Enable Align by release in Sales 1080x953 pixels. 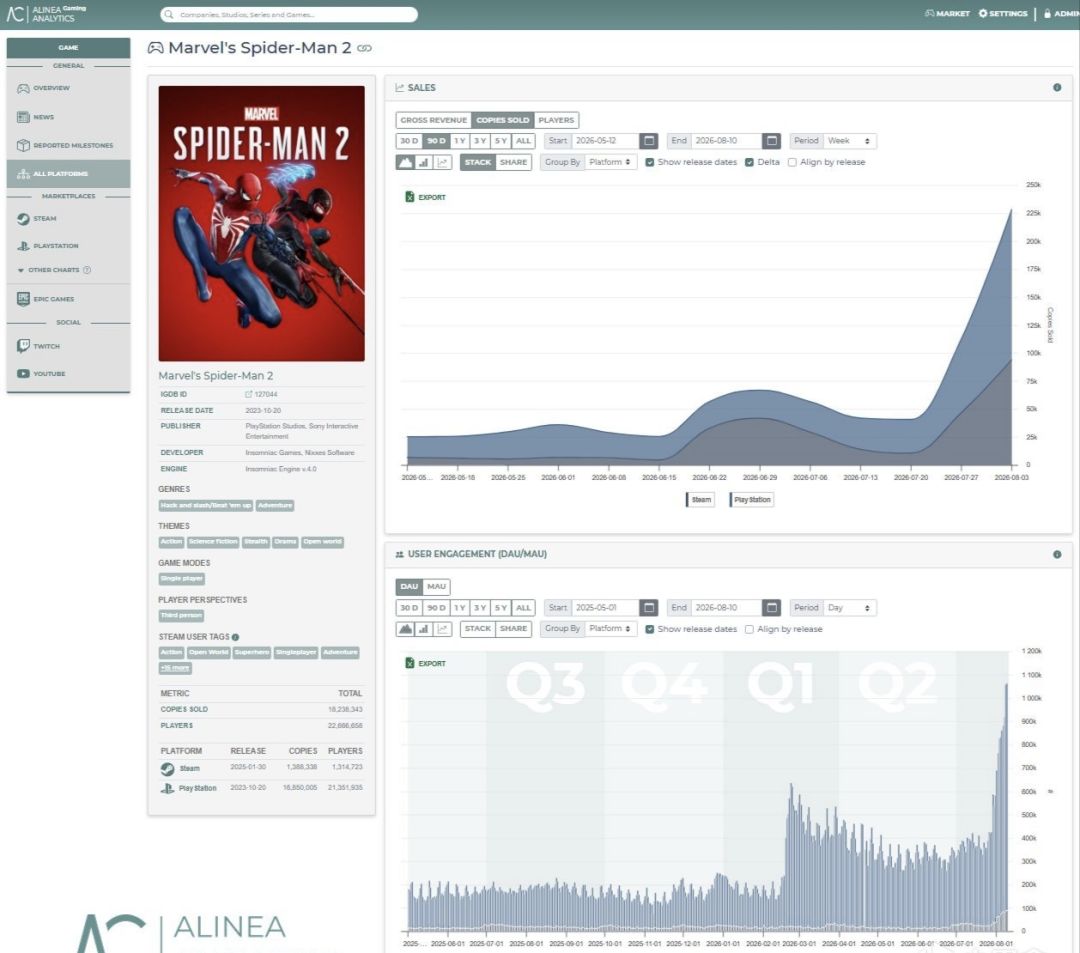pos(792,163)
